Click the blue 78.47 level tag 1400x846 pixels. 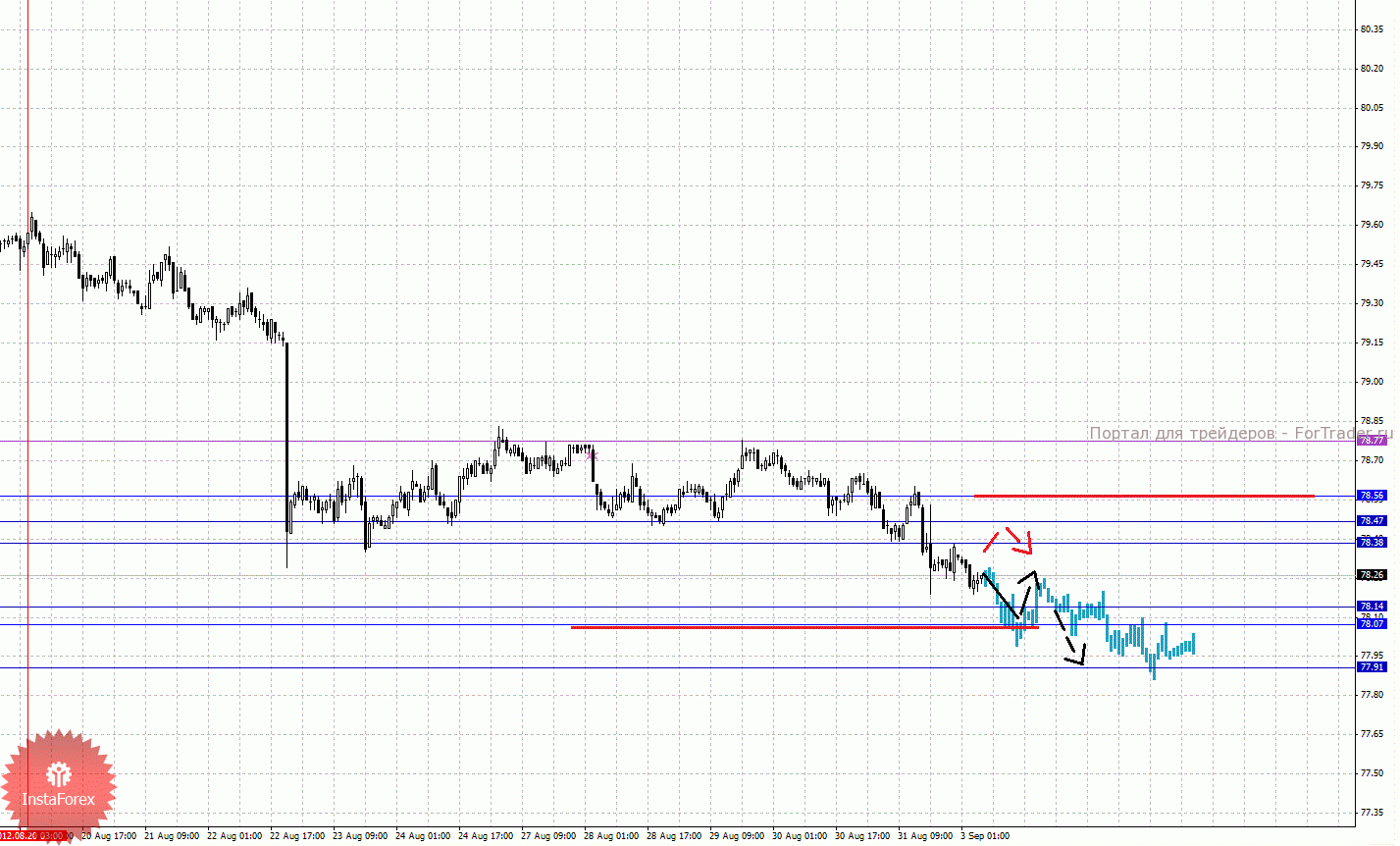(1372, 521)
